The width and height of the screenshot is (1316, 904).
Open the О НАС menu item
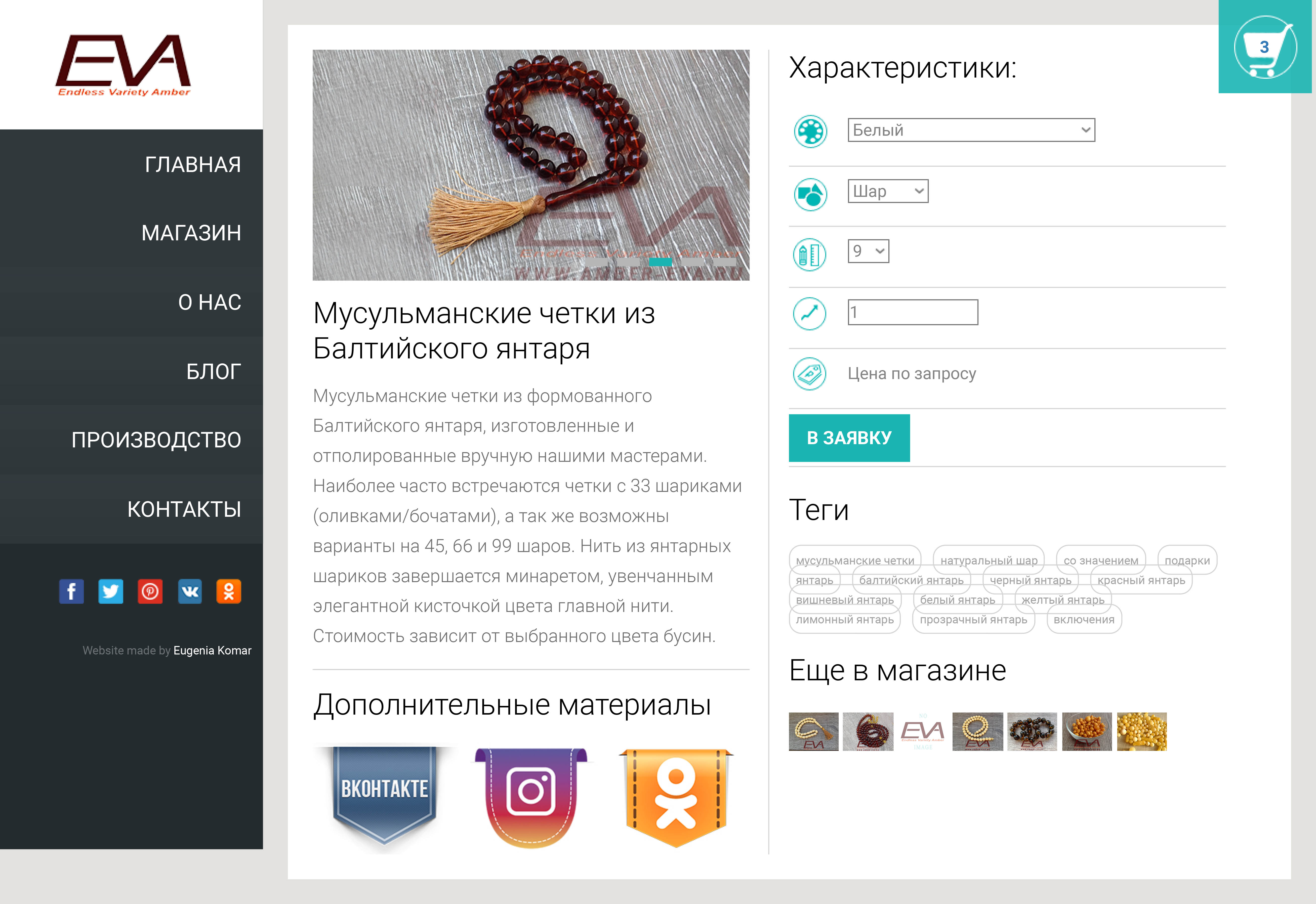(x=209, y=302)
